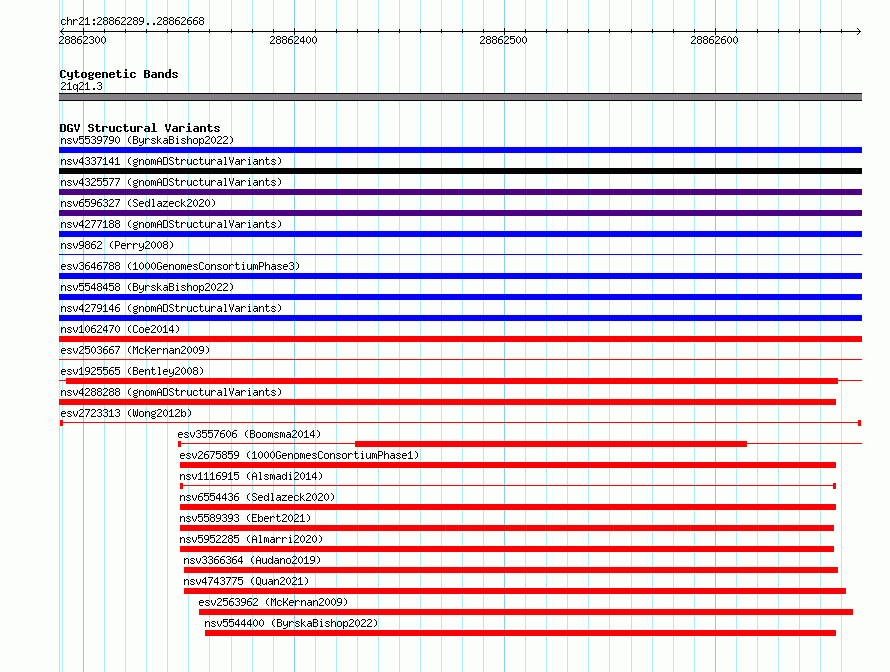The image size is (890, 672).
Task: Click the blue bar under nsv4279146
Action: (x=460, y=318)
